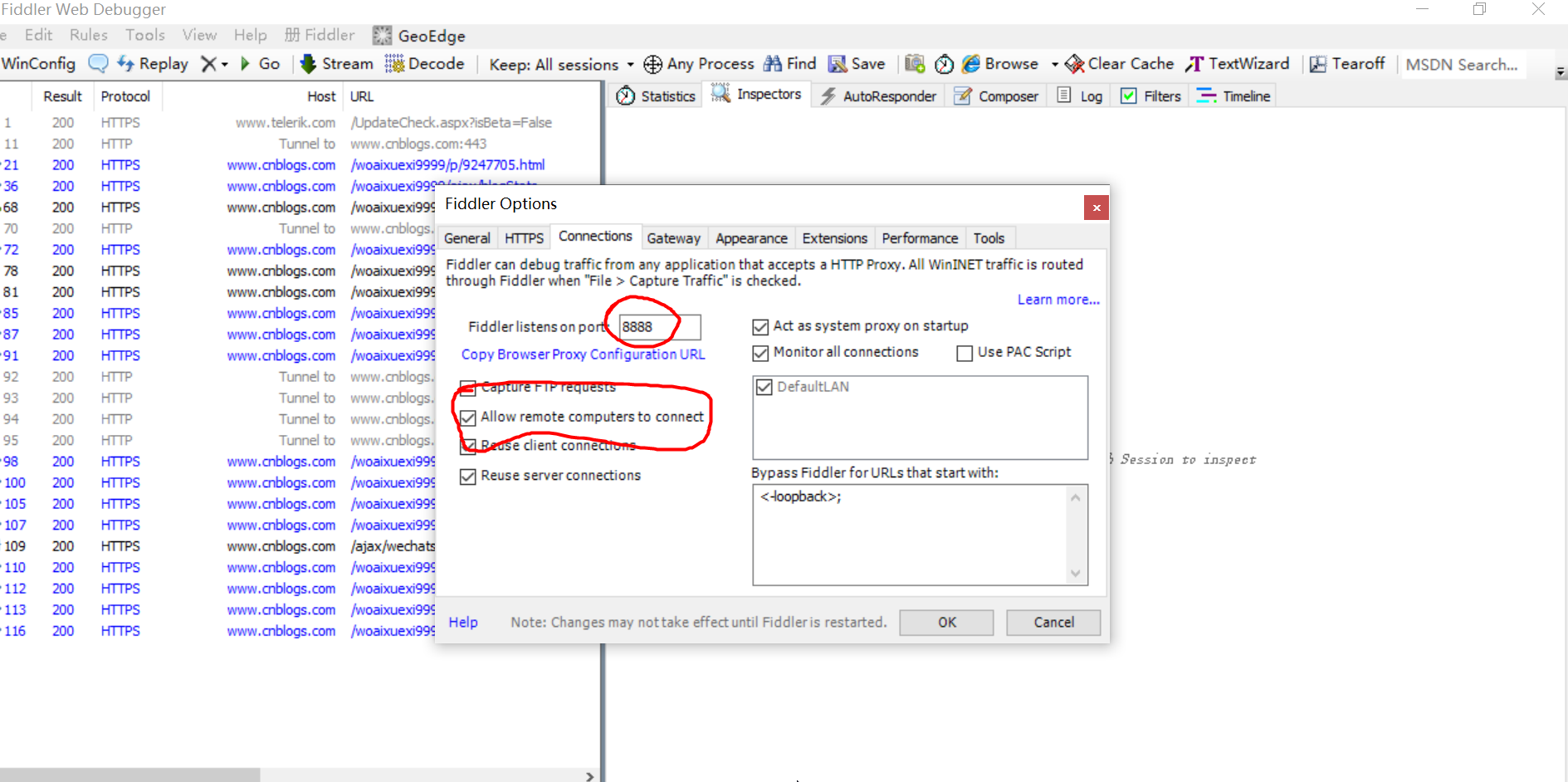Click Help link in options dialog
1568x782 pixels.
pos(463,623)
